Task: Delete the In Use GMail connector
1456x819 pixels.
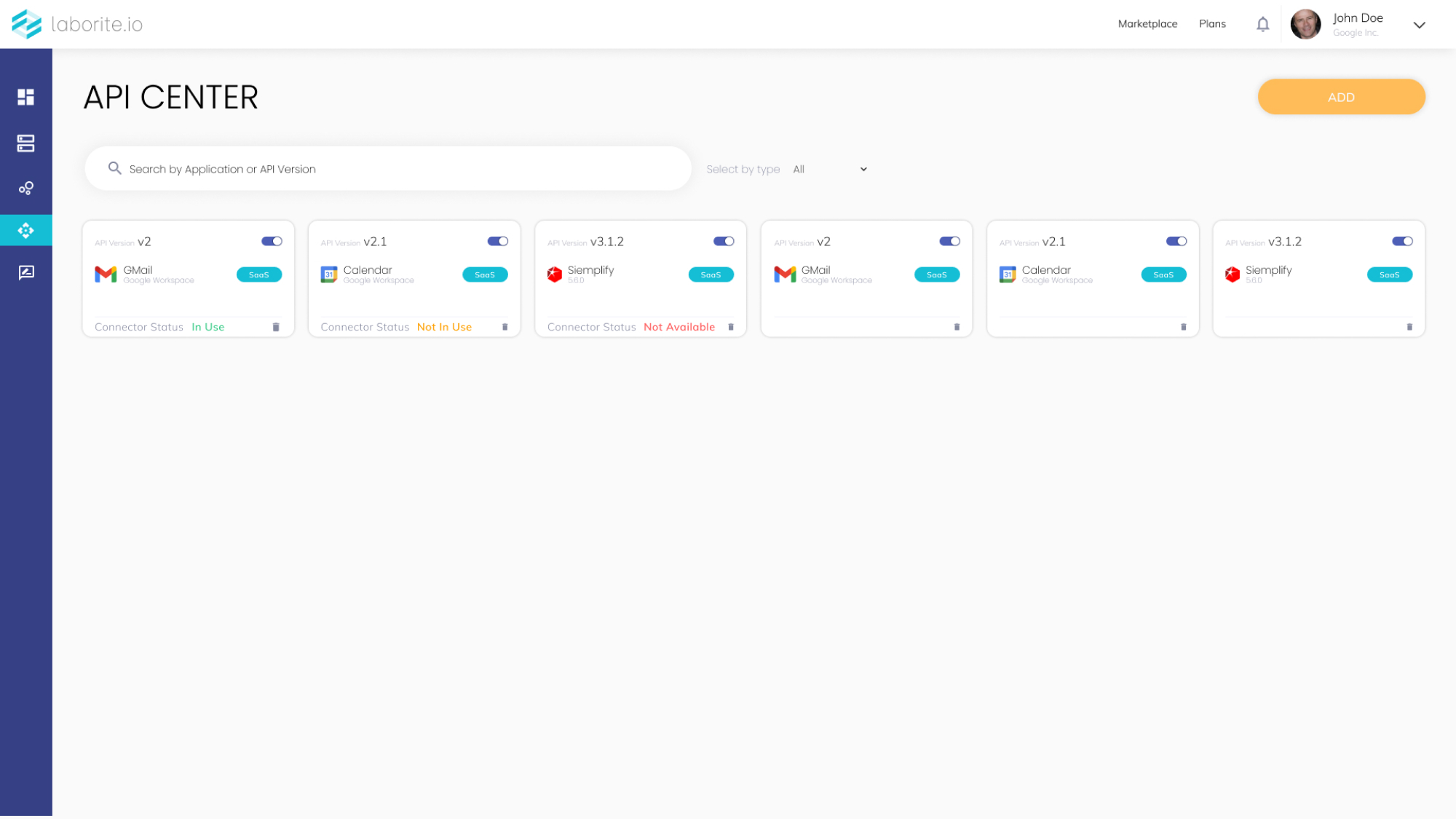Action: tap(276, 328)
